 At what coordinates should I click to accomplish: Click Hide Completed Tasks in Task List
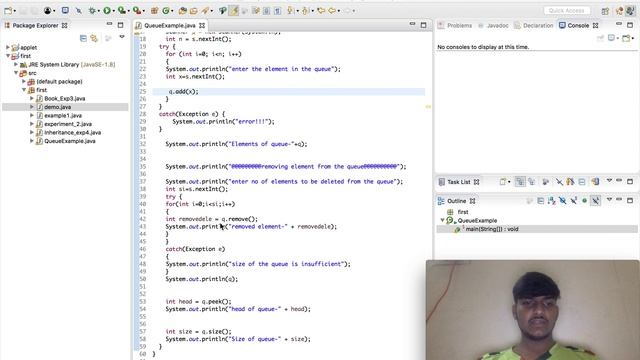[x=559, y=182]
